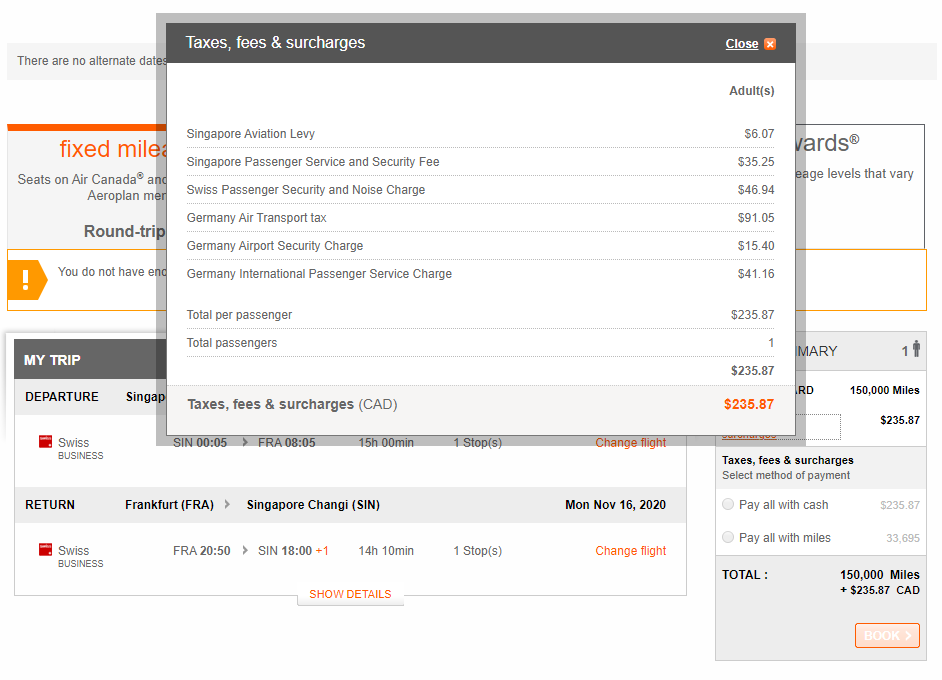Click the fixed mileage heading

tap(113, 149)
